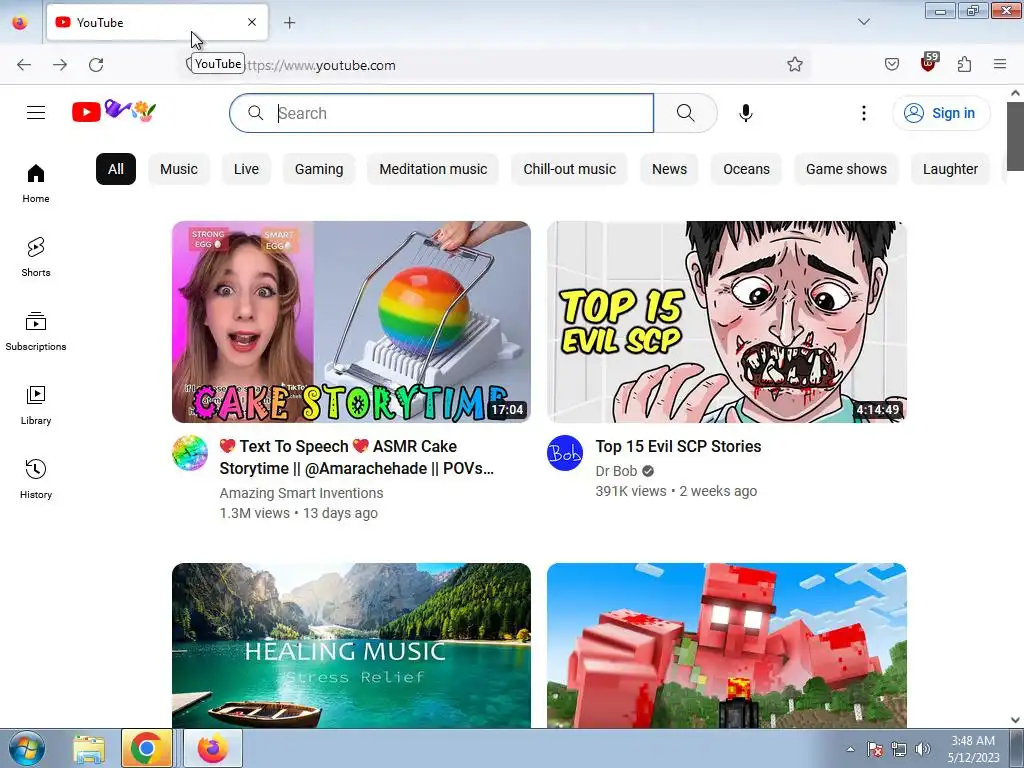This screenshot has height=768, width=1024.
Task: Select the All filter chip
Action: coord(116,169)
